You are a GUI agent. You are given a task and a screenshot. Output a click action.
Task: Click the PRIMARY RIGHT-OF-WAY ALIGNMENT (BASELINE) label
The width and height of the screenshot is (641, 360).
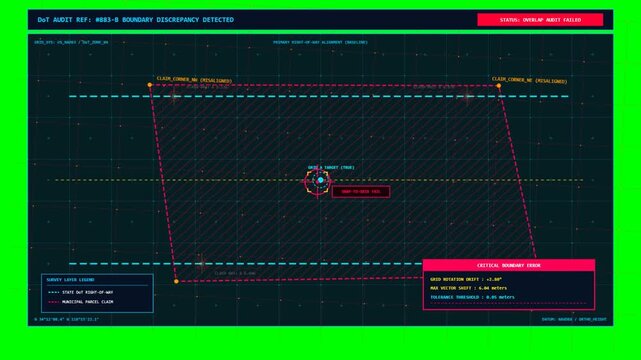(x=320, y=42)
